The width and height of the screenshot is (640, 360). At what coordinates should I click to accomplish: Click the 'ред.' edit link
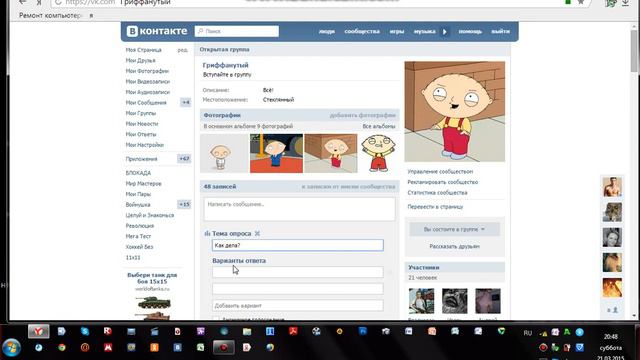182,50
